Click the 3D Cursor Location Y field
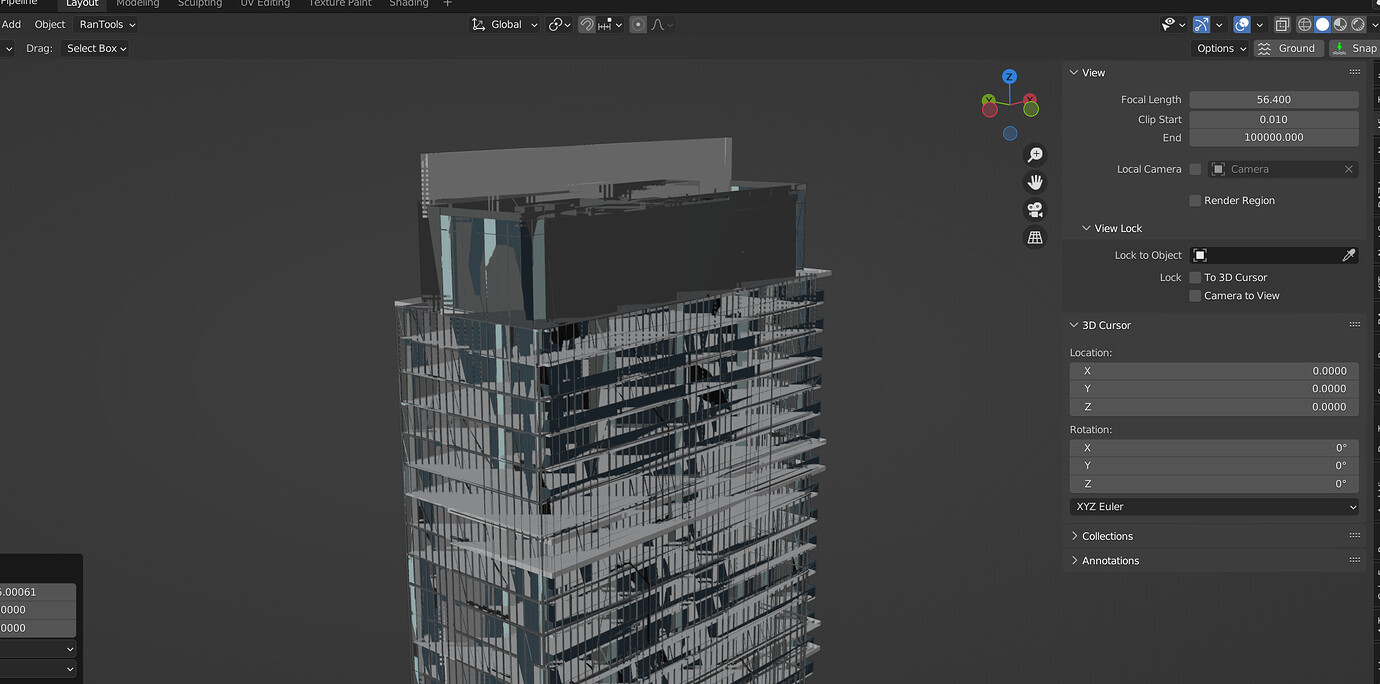This screenshot has width=1380, height=684. tap(1214, 389)
